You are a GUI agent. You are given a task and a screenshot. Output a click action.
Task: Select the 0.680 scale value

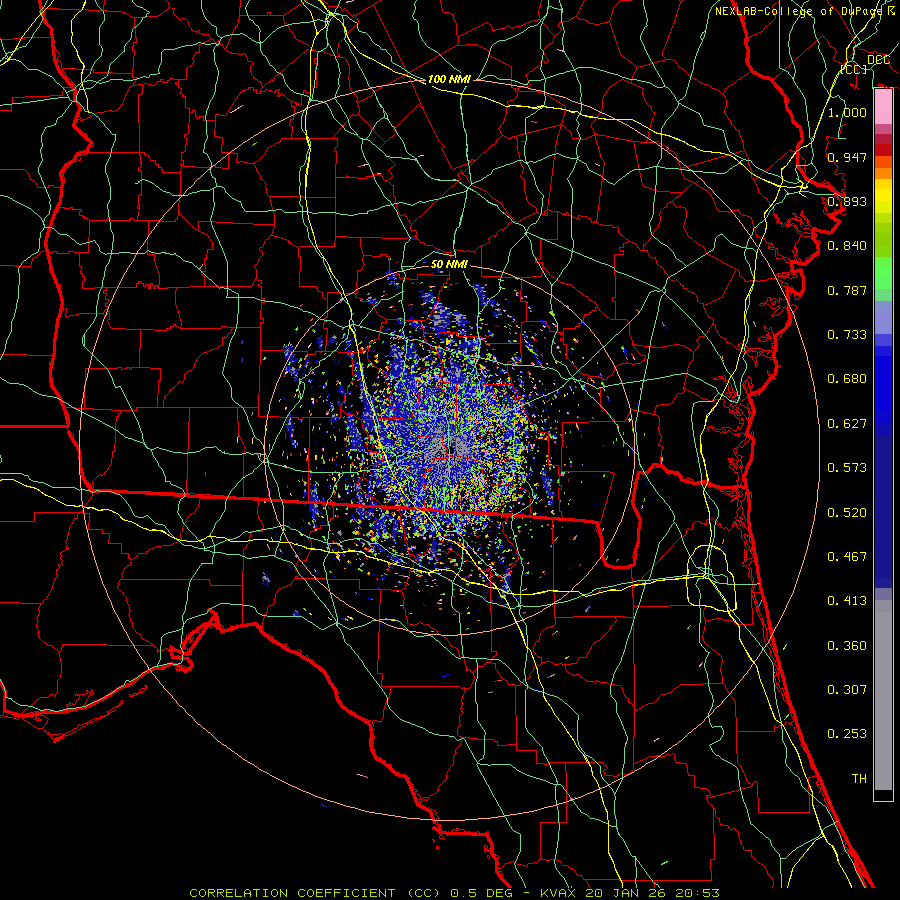coord(847,379)
